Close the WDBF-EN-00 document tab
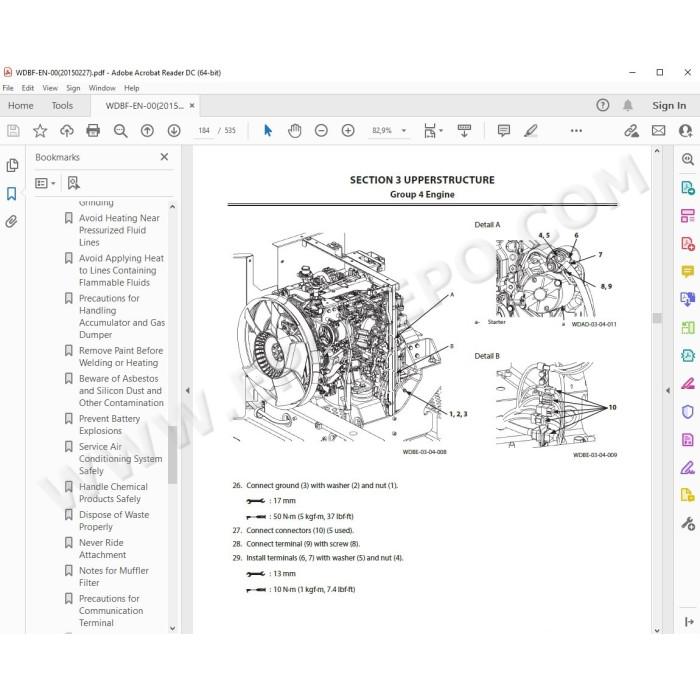This screenshot has width=700, height=700. pyautogui.click(x=192, y=105)
